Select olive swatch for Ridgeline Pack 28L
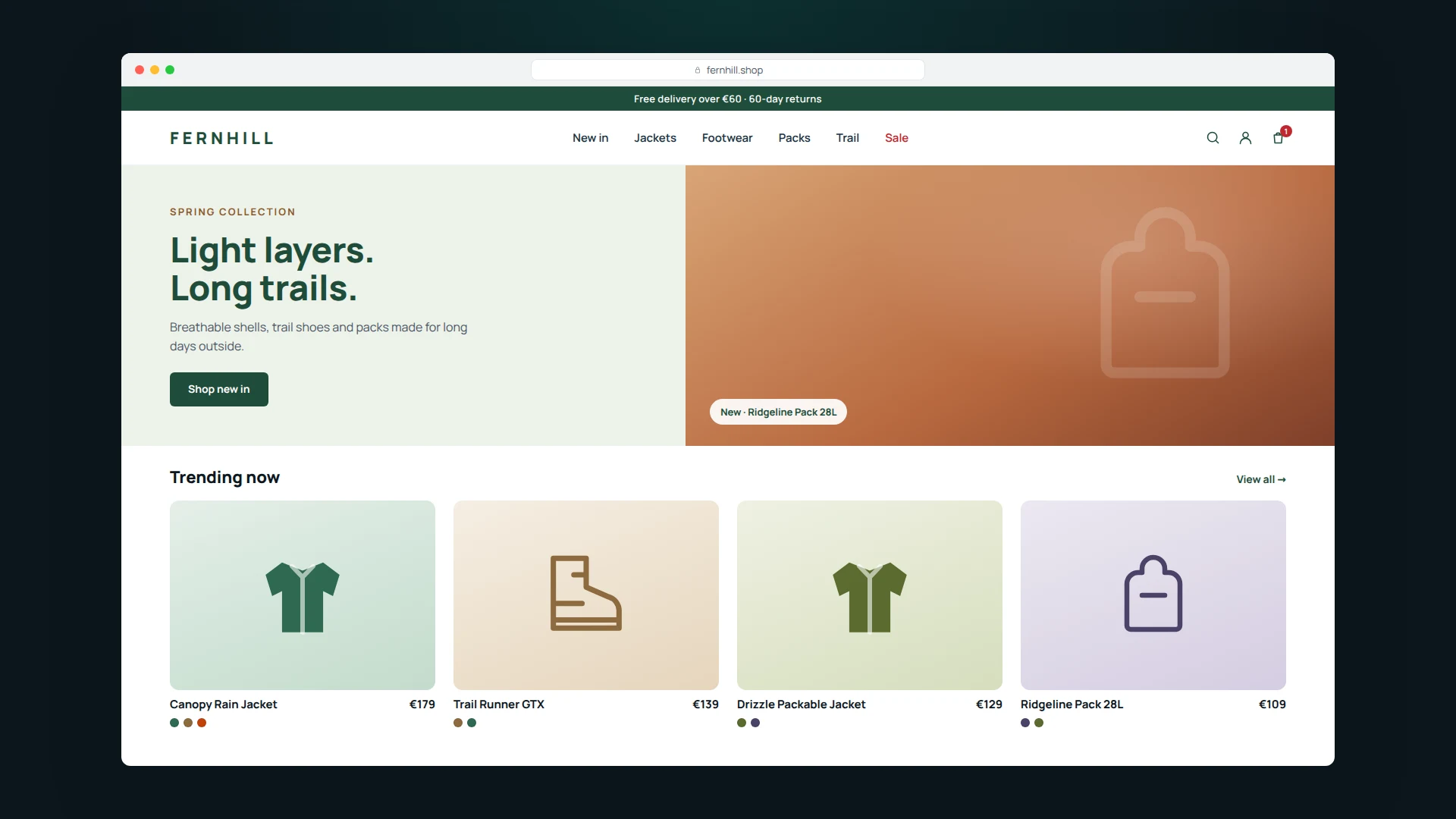This screenshot has height=819, width=1456. click(1039, 723)
